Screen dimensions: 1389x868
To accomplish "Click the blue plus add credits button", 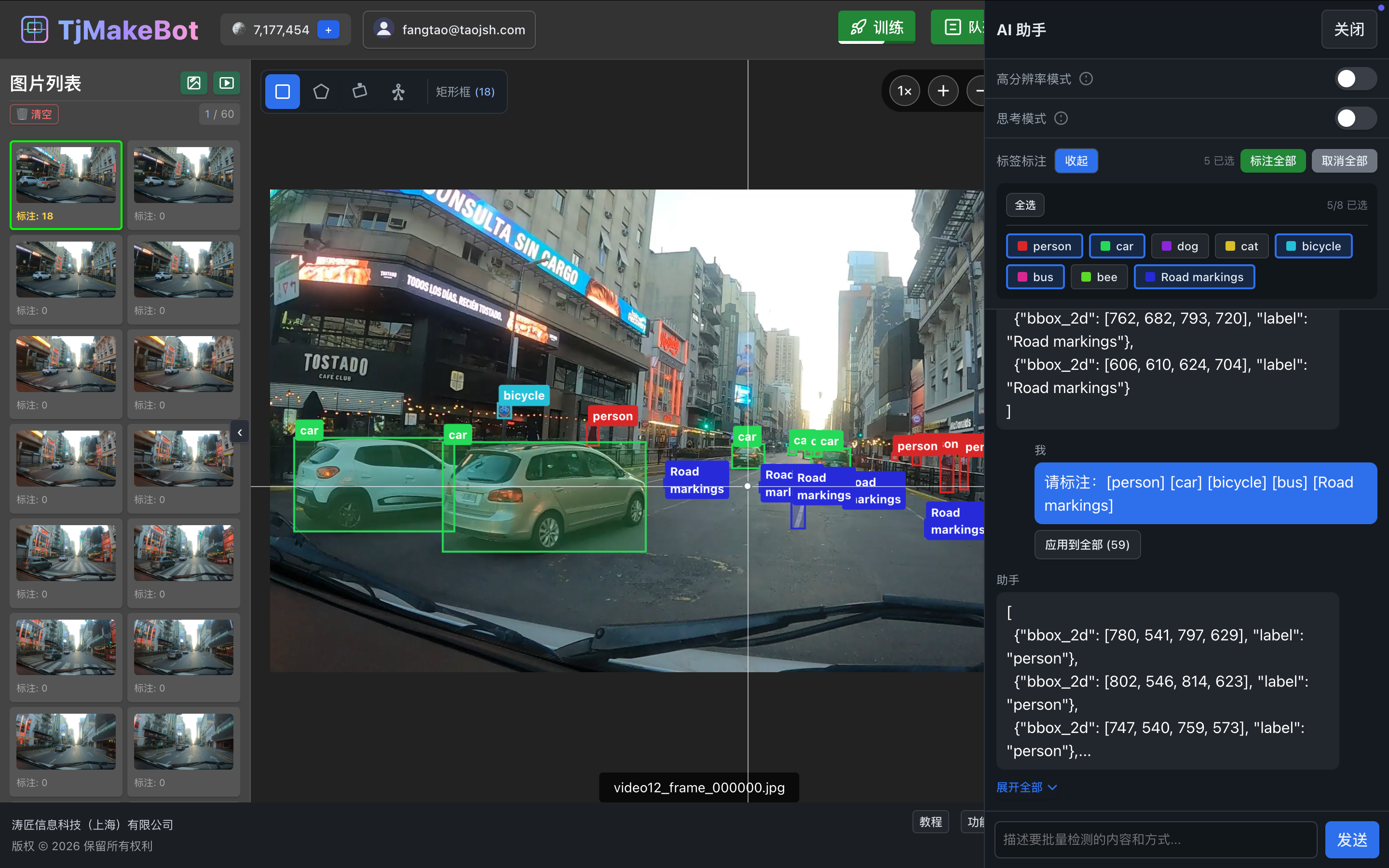I will click(x=328, y=30).
